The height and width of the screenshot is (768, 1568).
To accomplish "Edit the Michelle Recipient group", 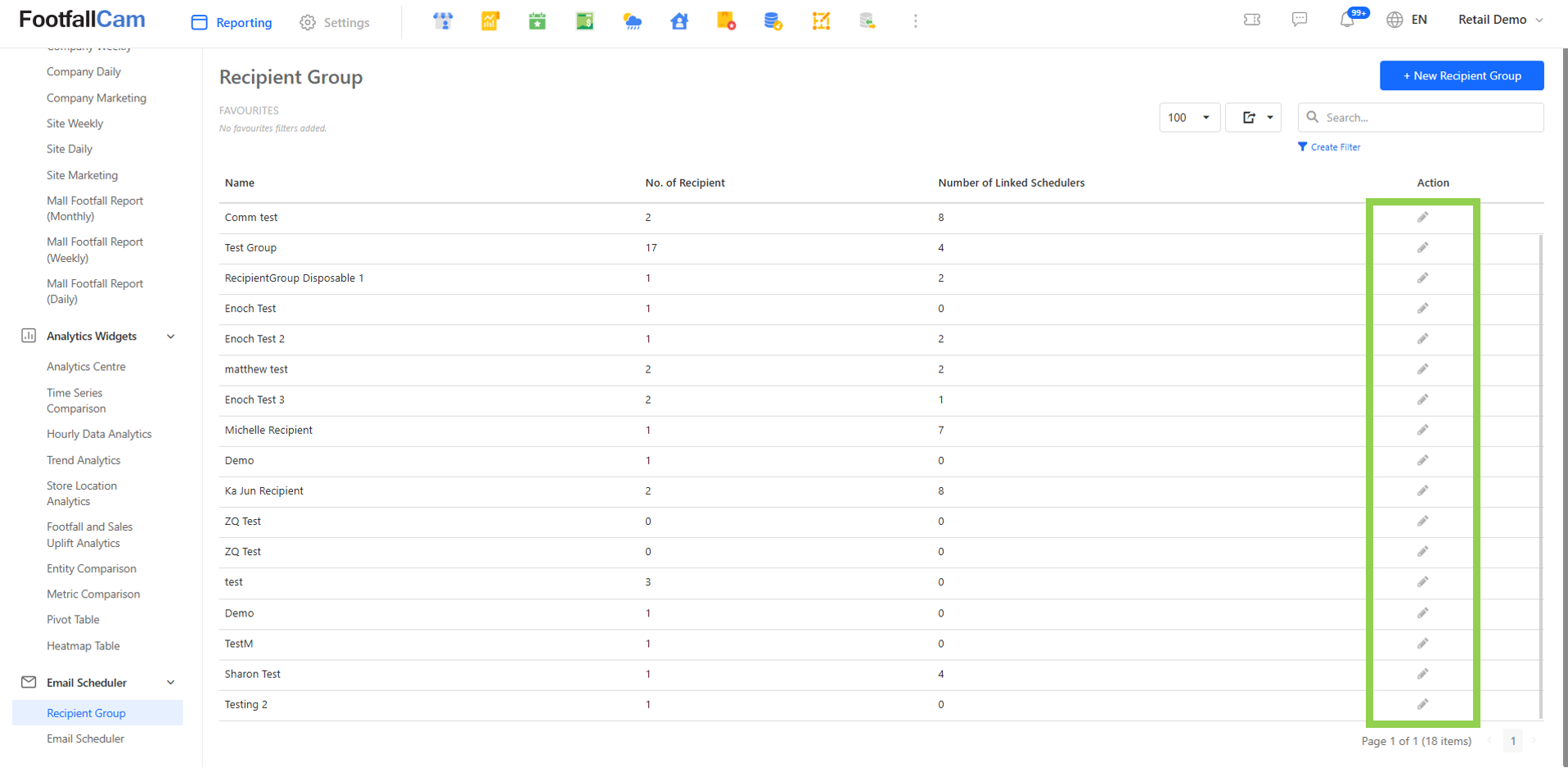I will (1423, 430).
